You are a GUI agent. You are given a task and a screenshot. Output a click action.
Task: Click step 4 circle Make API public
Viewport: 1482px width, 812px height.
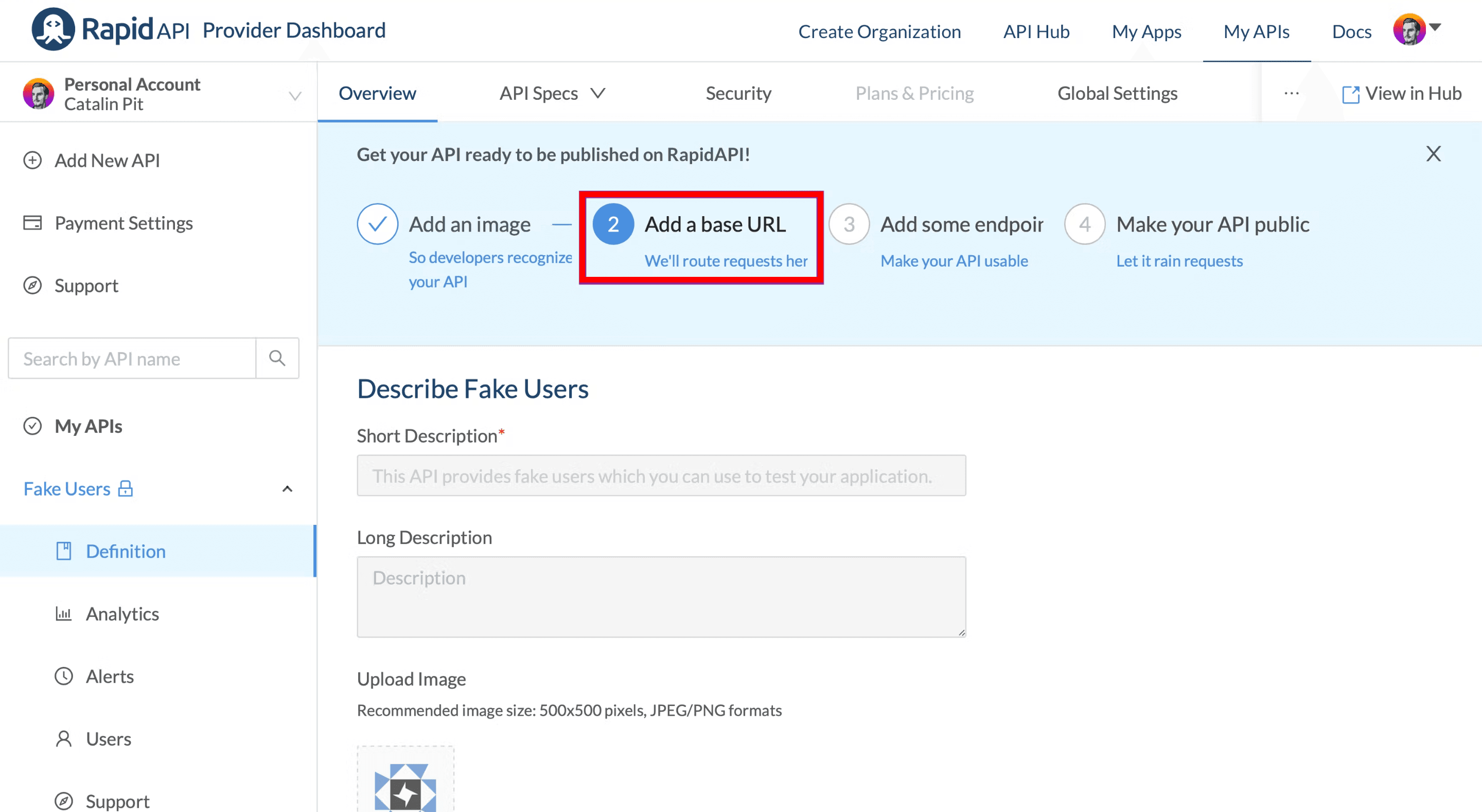(1085, 224)
